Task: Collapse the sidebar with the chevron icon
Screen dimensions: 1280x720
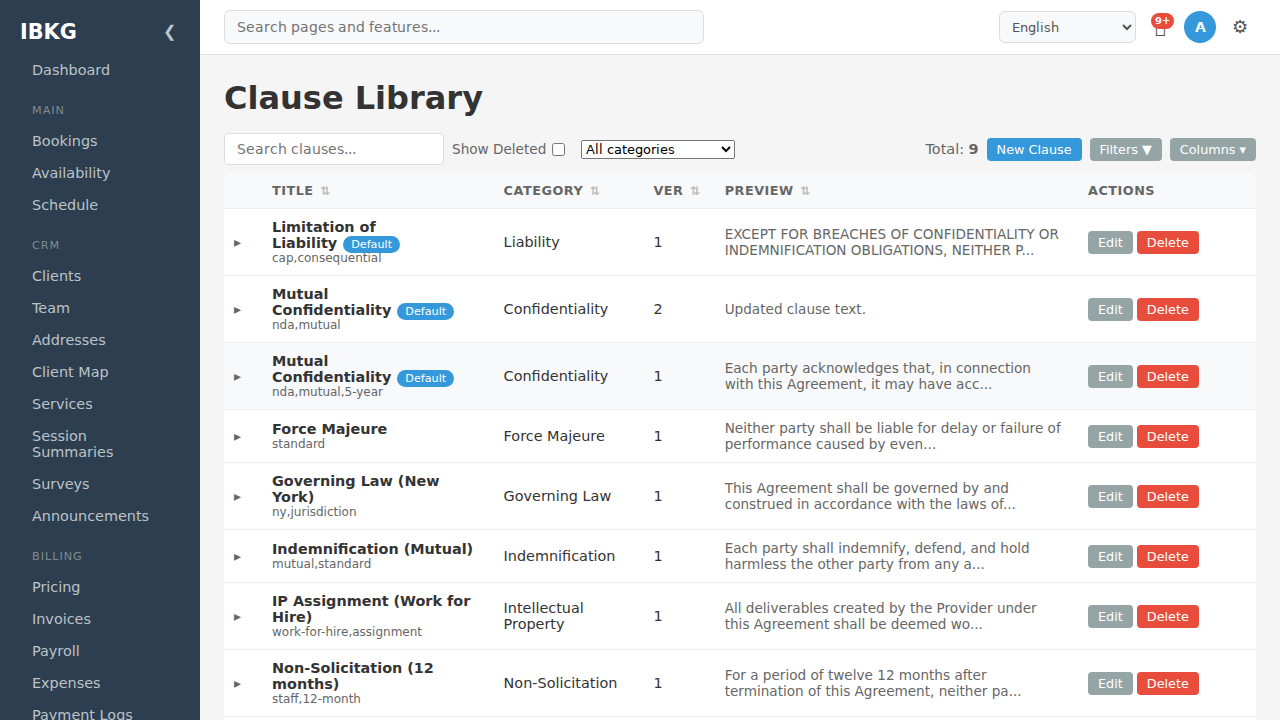Action: [x=169, y=32]
